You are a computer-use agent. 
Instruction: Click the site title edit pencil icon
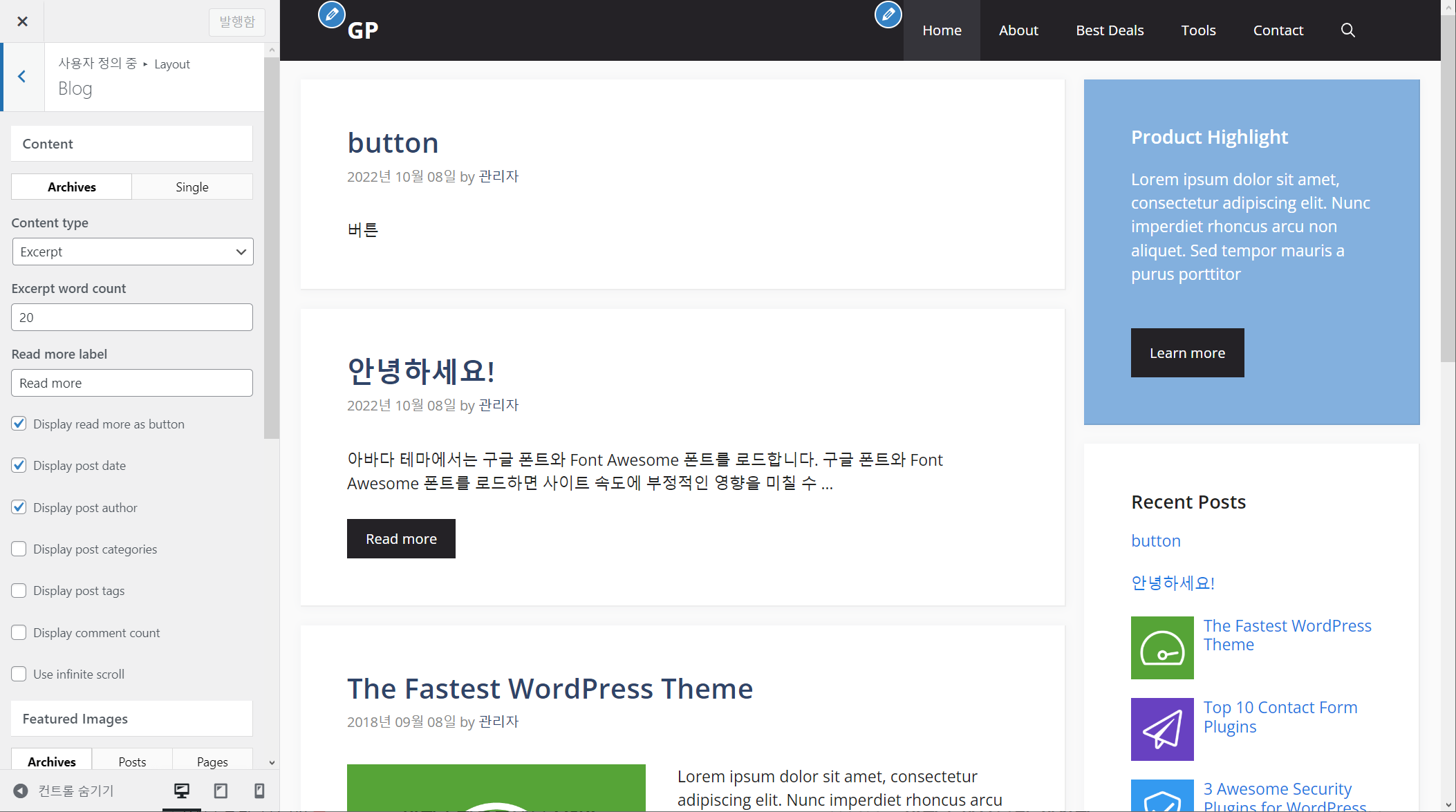(331, 15)
